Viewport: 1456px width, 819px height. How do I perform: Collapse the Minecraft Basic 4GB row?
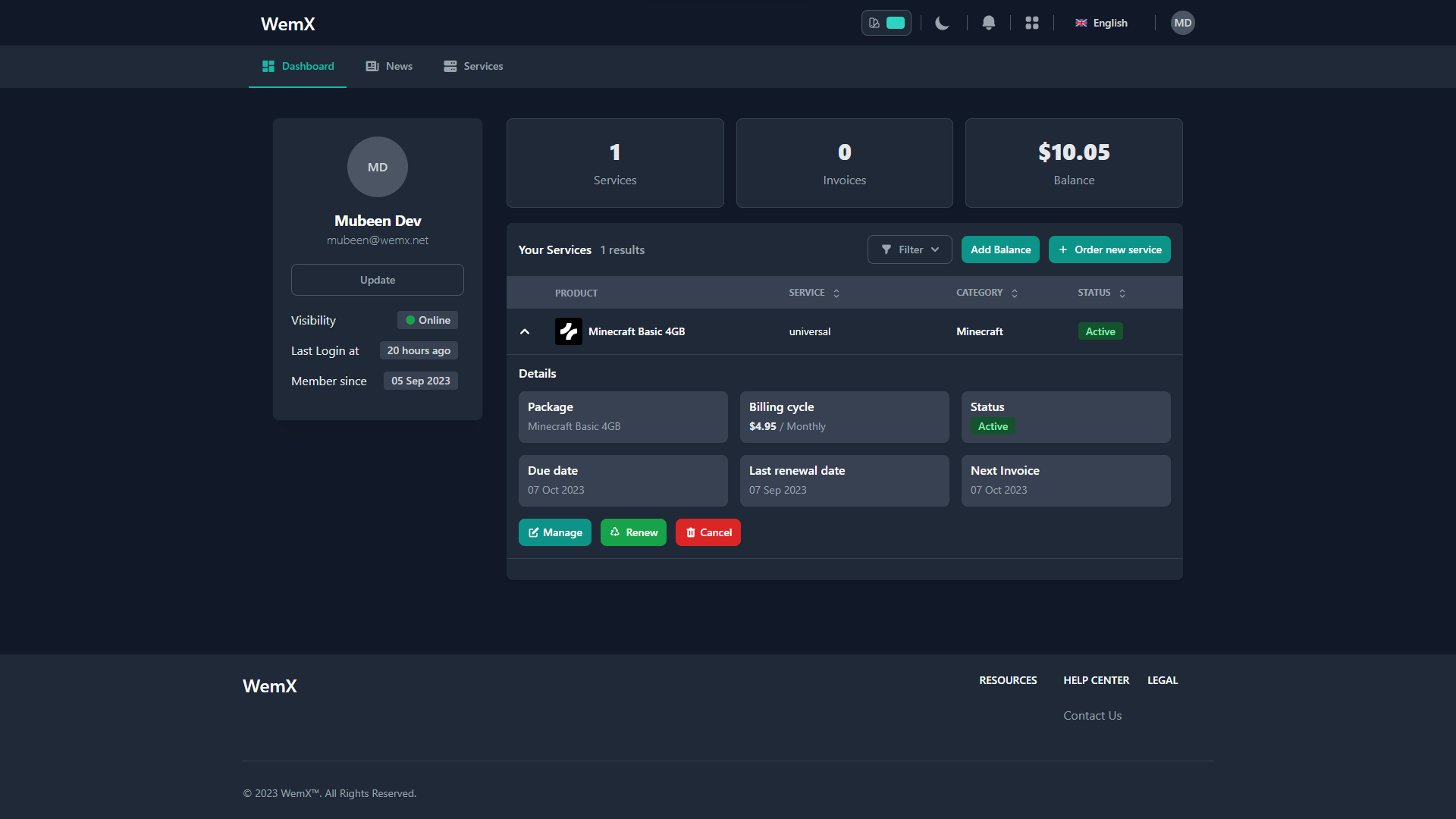(525, 331)
